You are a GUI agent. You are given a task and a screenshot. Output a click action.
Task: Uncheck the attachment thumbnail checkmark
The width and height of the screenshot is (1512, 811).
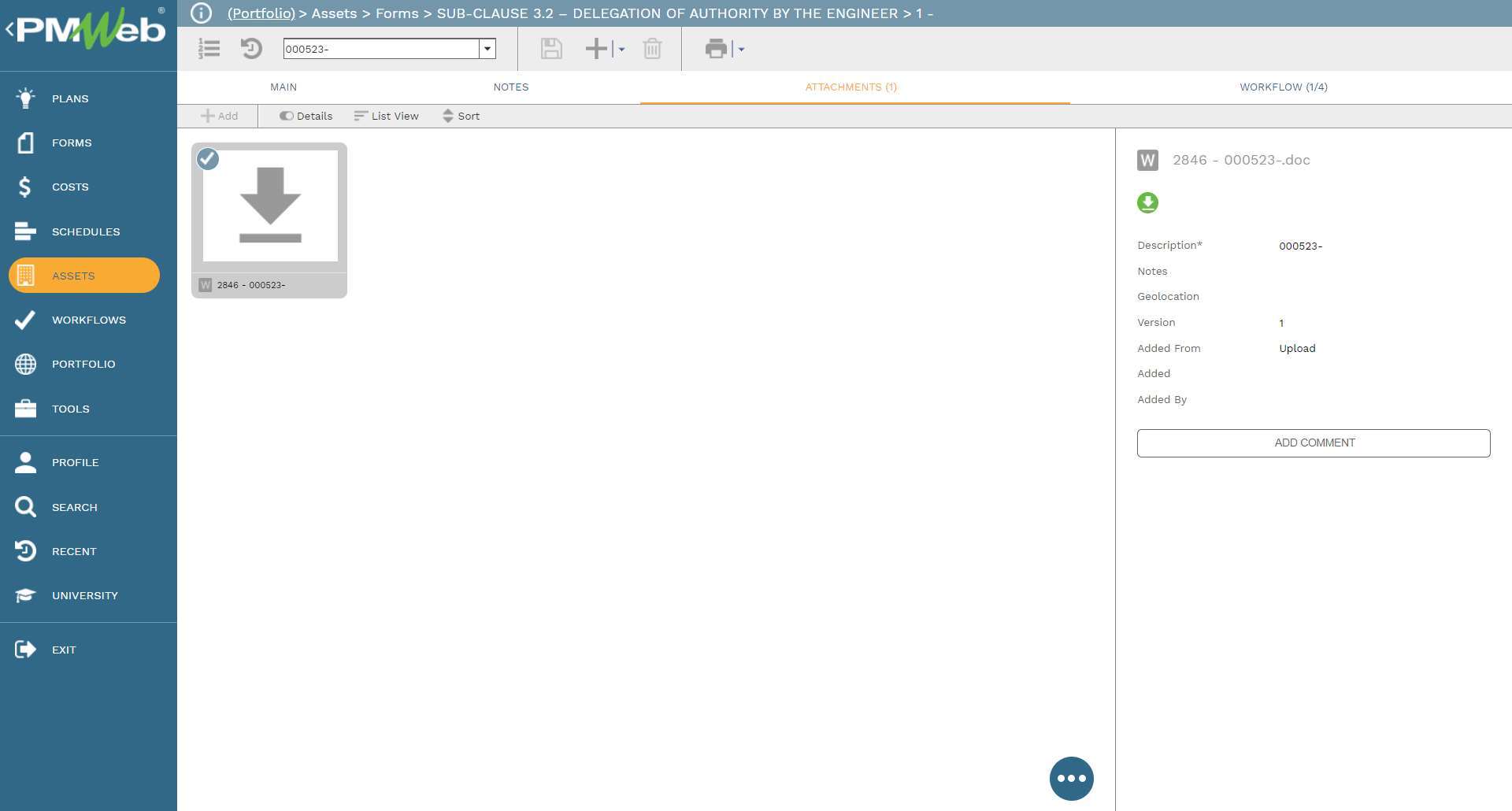(208, 159)
